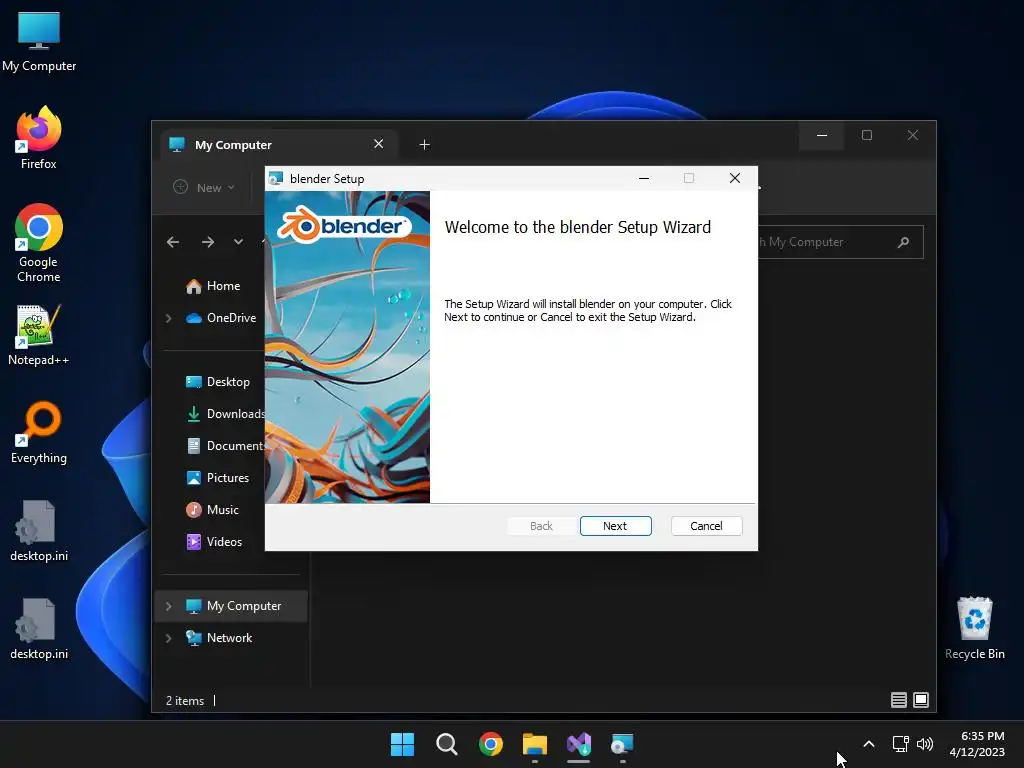Click Explorer forward arrow

pyautogui.click(x=208, y=242)
